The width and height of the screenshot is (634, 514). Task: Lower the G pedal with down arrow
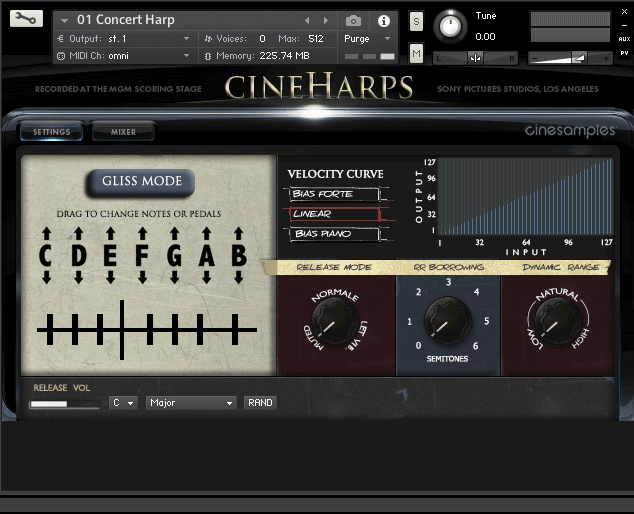pos(174,277)
